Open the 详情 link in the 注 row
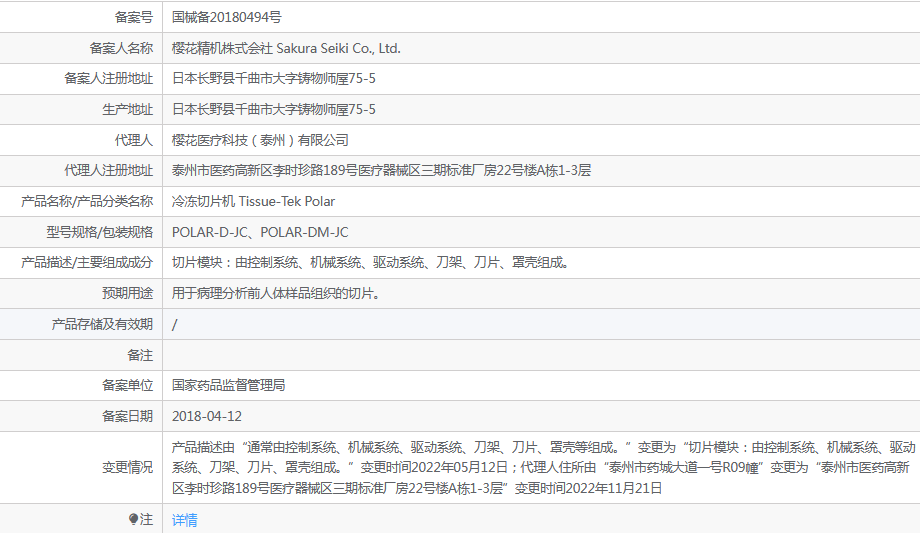920x533 pixels. click(x=184, y=520)
